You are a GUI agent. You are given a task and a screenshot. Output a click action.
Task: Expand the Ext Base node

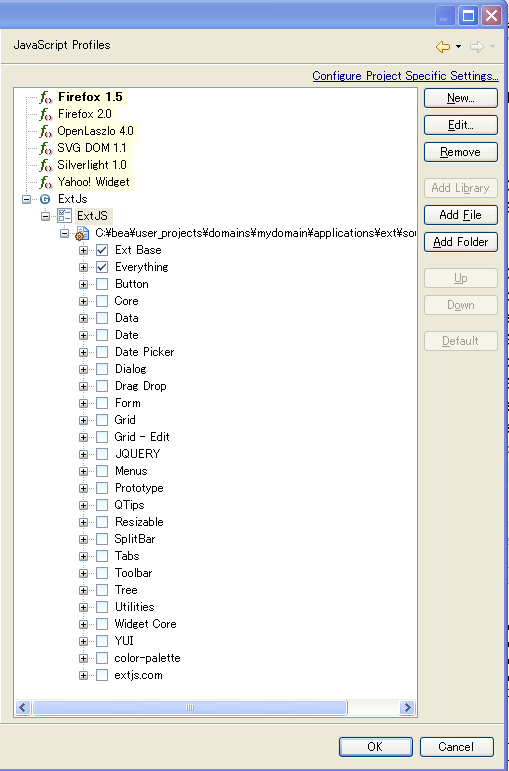point(83,251)
